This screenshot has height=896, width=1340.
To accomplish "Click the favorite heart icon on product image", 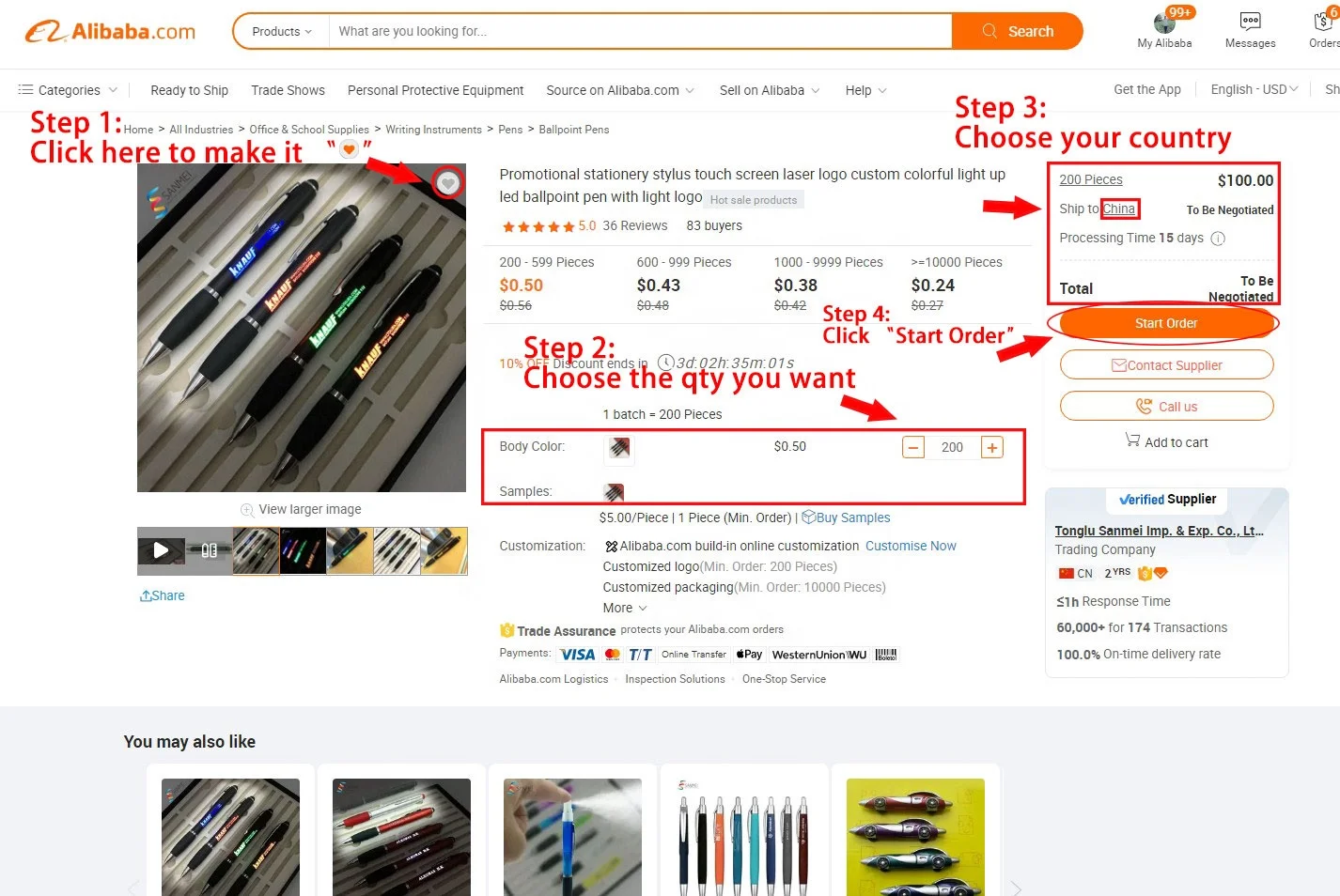I will click(x=448, y=183).
